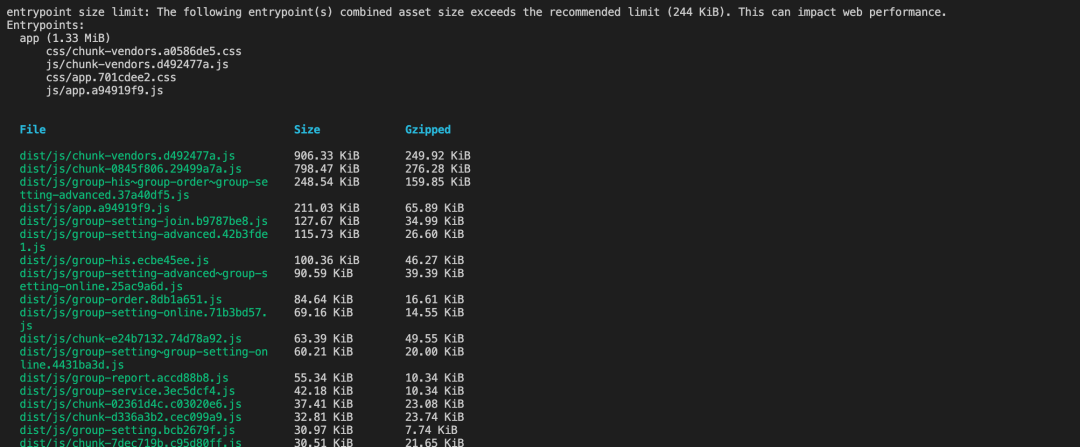Click dist/js/group-report.accd88b8.js file path
This screenshot has height=447, width=1080.
(124, 378)
